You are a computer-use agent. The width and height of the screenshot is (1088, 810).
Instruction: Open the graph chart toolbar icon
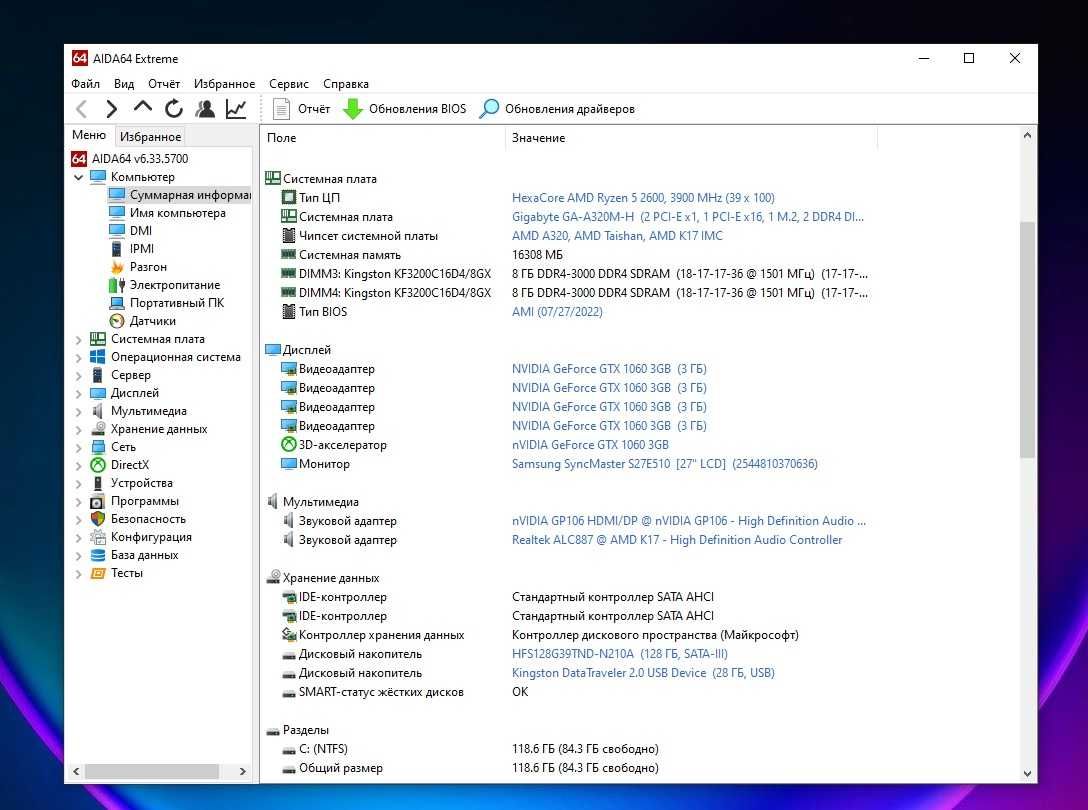coord(236,108)
